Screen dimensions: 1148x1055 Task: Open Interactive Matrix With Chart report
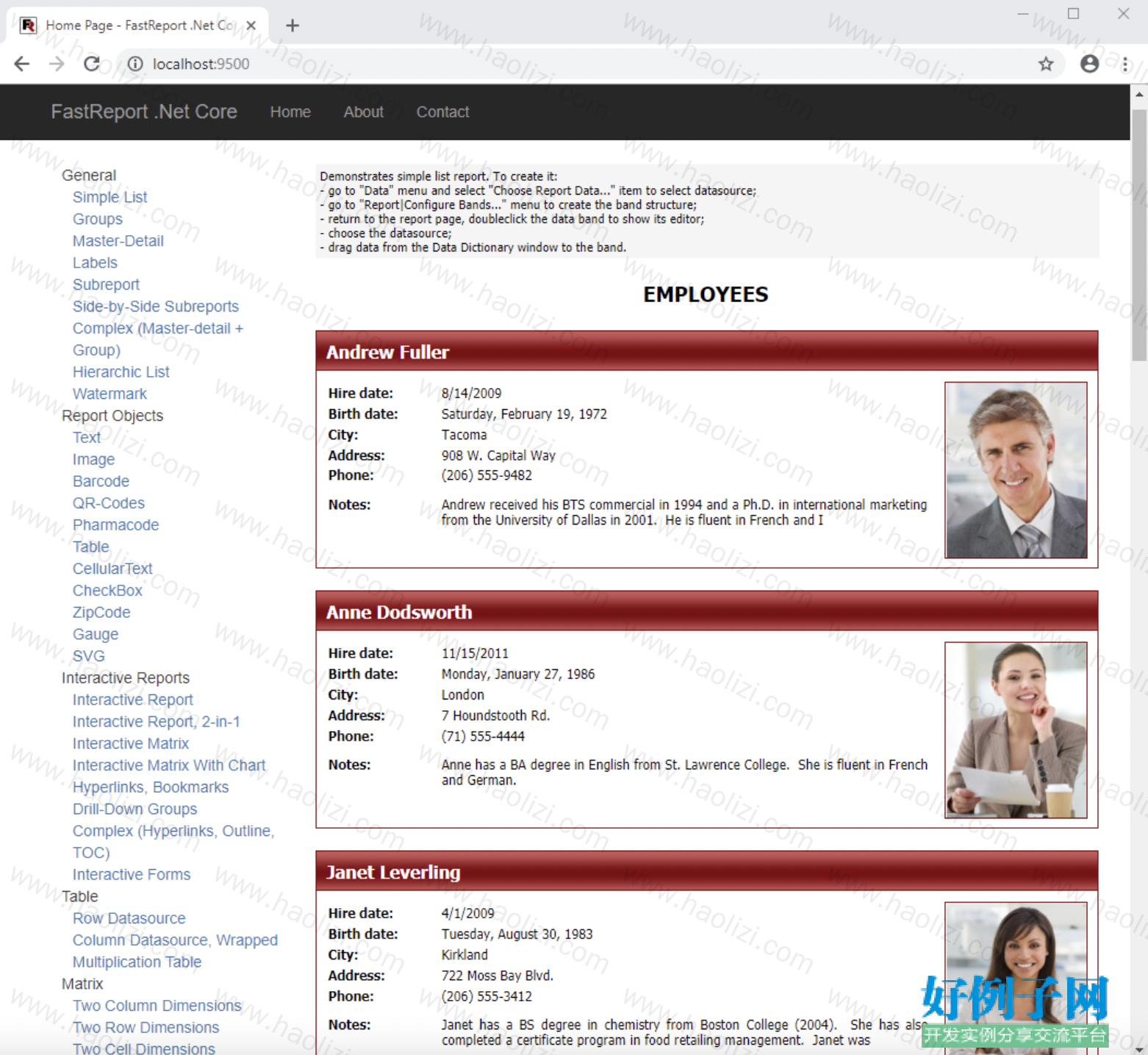169,765
